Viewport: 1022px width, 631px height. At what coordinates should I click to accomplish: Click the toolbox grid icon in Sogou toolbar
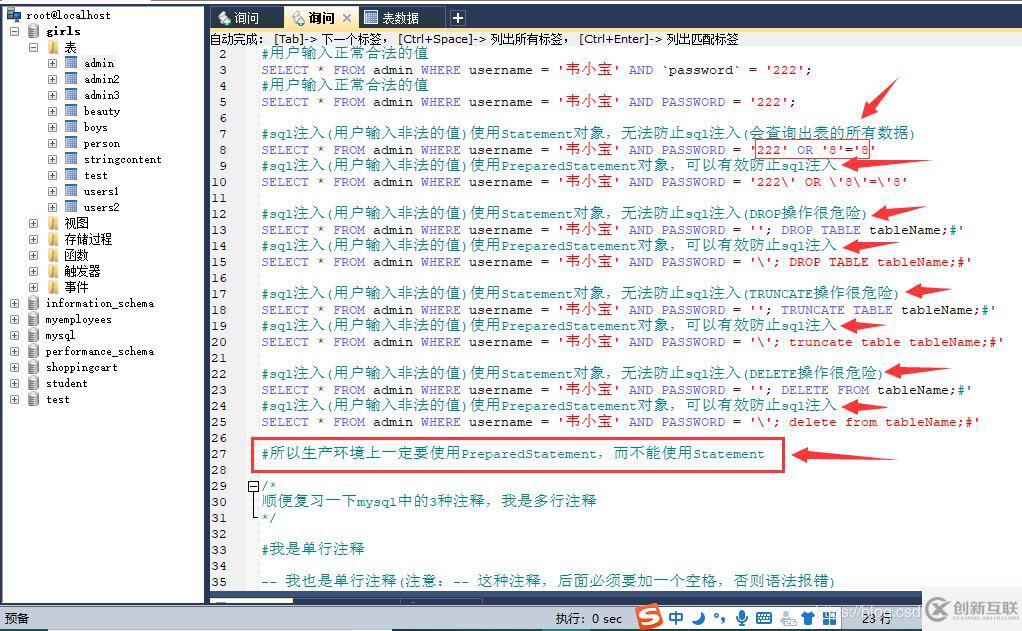830,617
